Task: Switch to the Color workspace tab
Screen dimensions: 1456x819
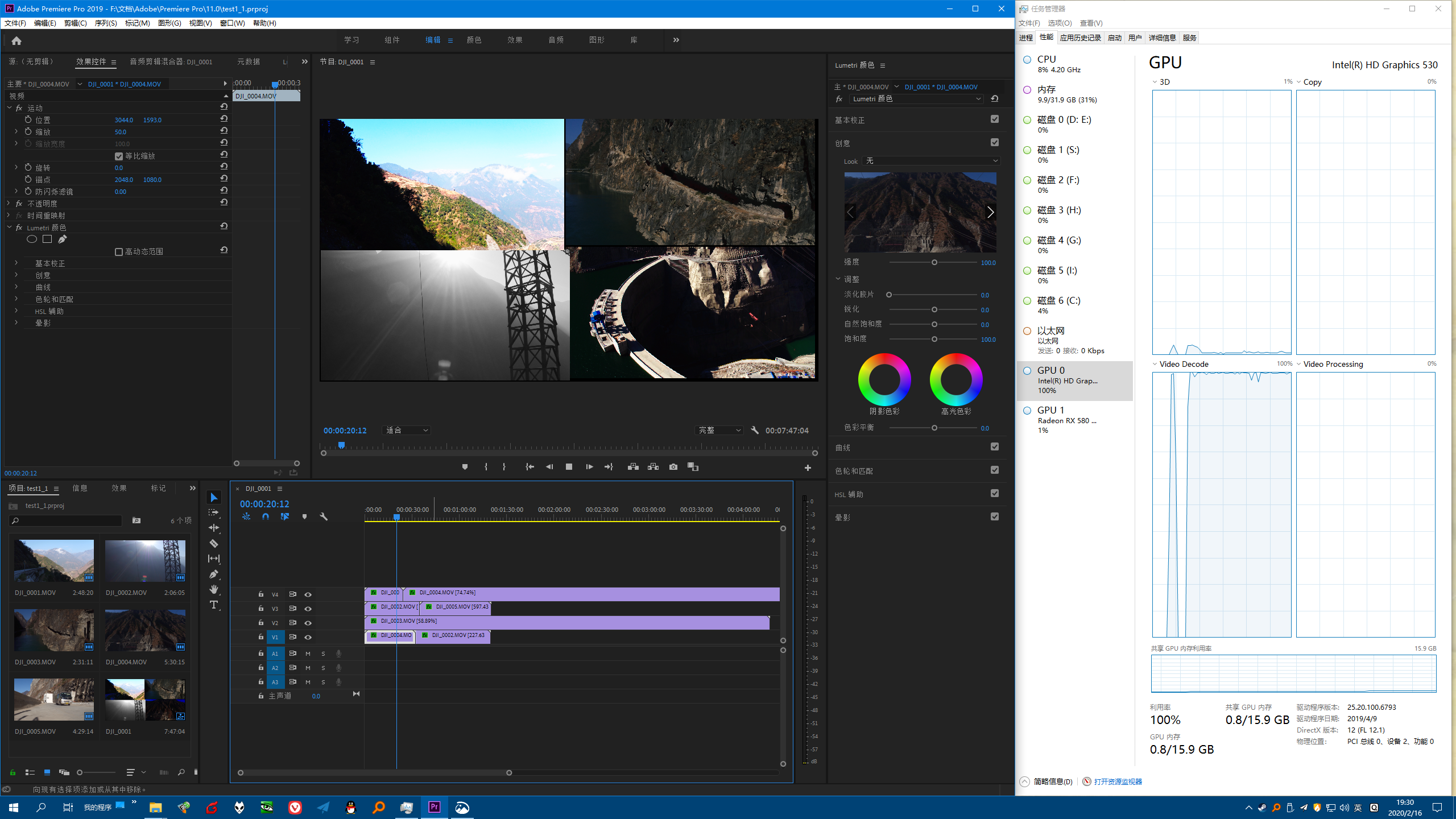Action: (x=474, y=40)
